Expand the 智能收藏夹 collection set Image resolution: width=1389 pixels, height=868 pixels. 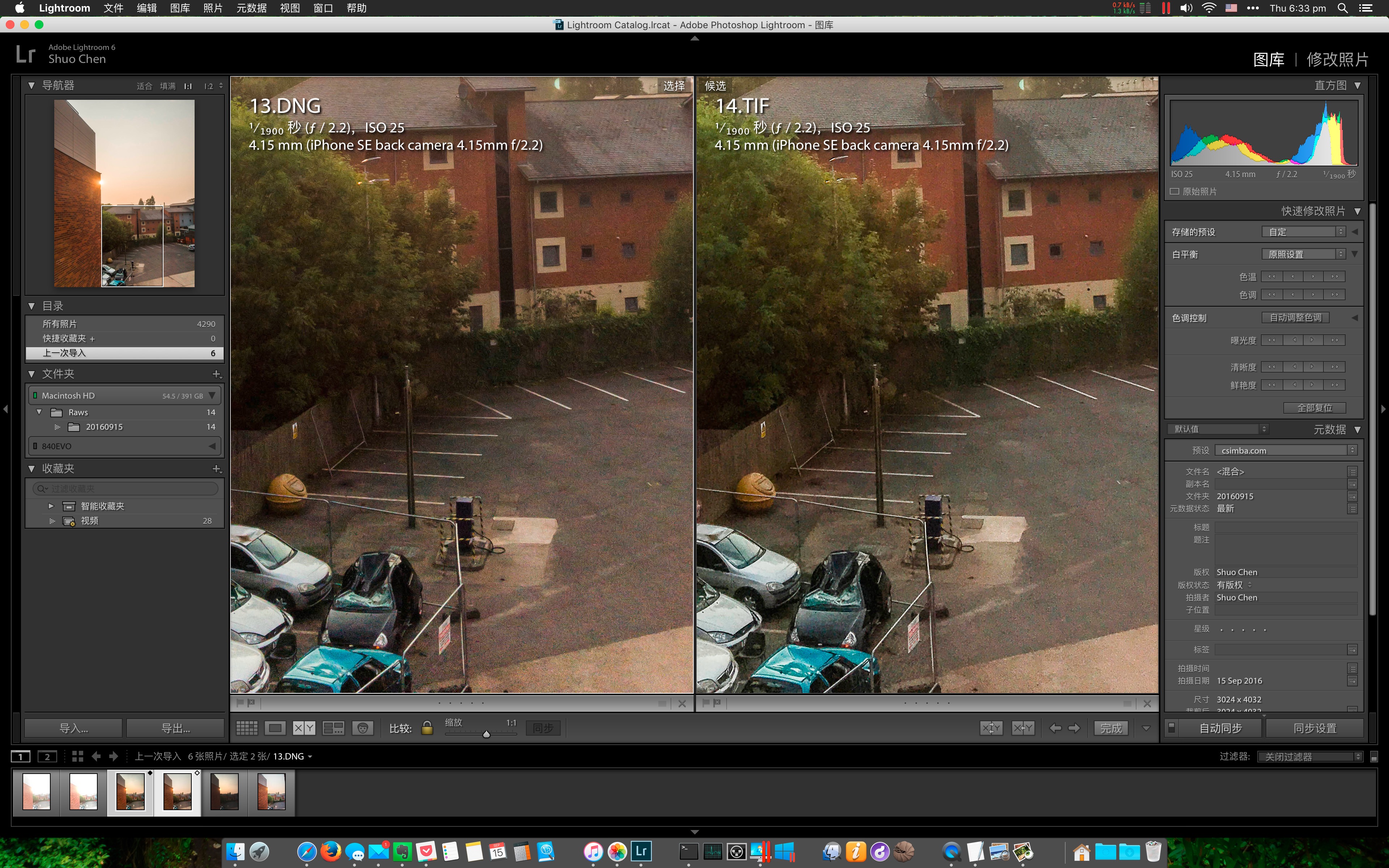(51, 506)
